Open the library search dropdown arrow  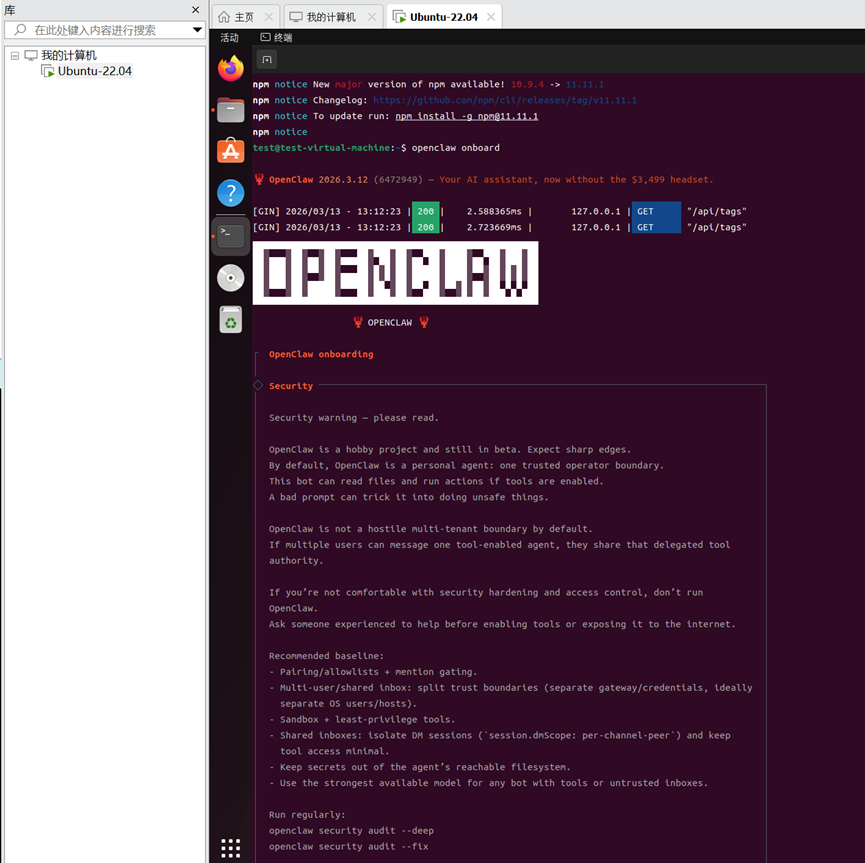(x=197, y=30)
